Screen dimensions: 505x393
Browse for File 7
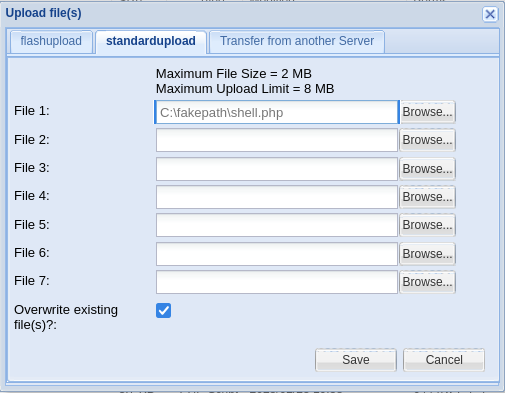pyautogui.click(x=427, y=282)
